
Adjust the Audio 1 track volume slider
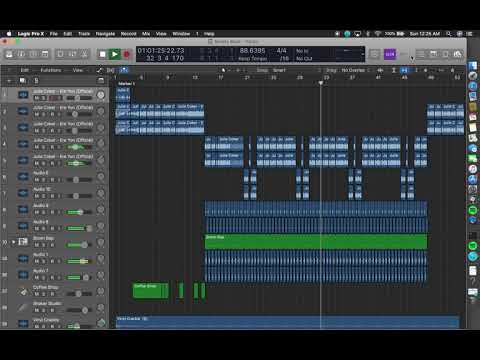click(x=79, y=261)
